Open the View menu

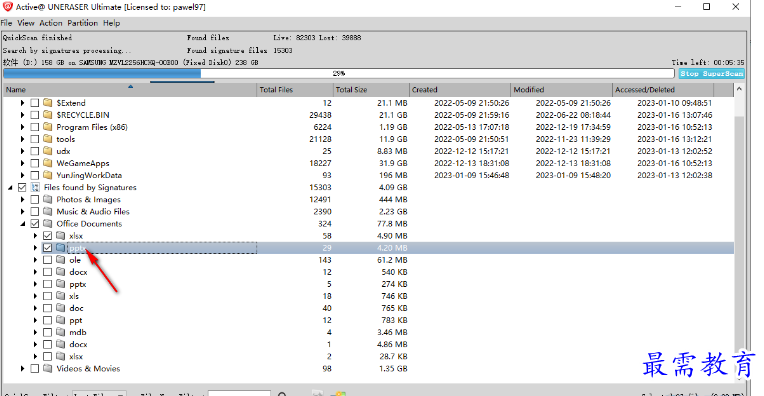(26, 23)
